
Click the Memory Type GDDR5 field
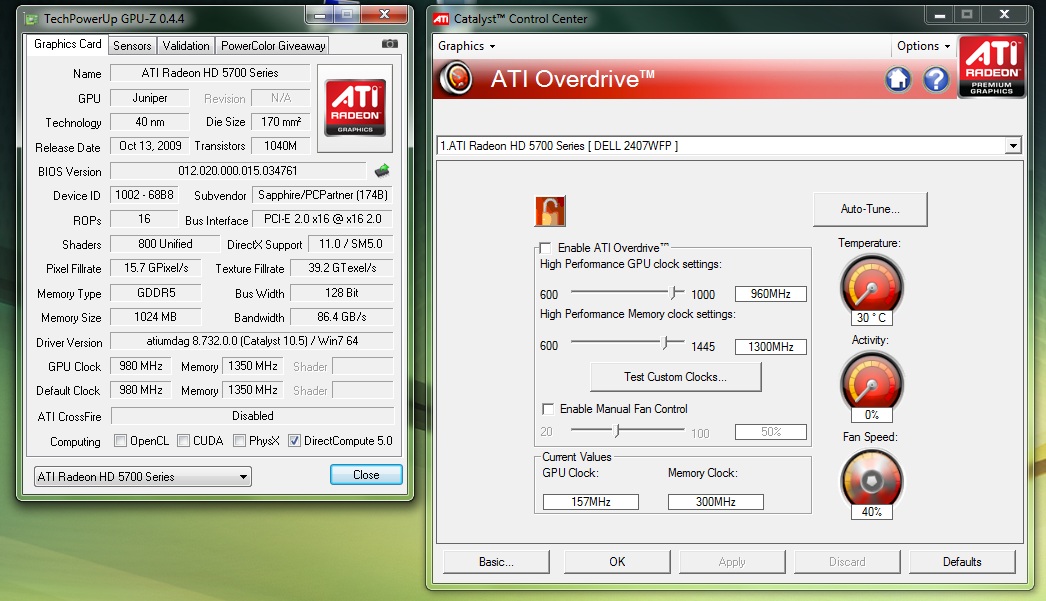coord(156,293)
